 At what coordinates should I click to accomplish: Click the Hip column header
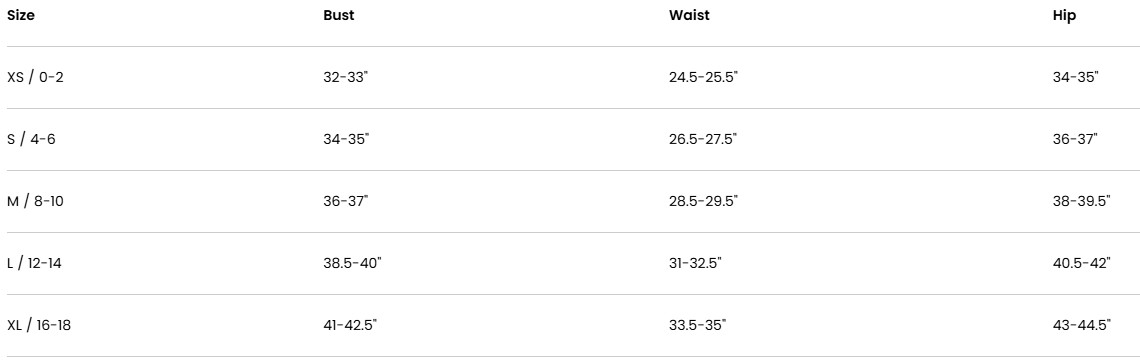point(1064,16)
